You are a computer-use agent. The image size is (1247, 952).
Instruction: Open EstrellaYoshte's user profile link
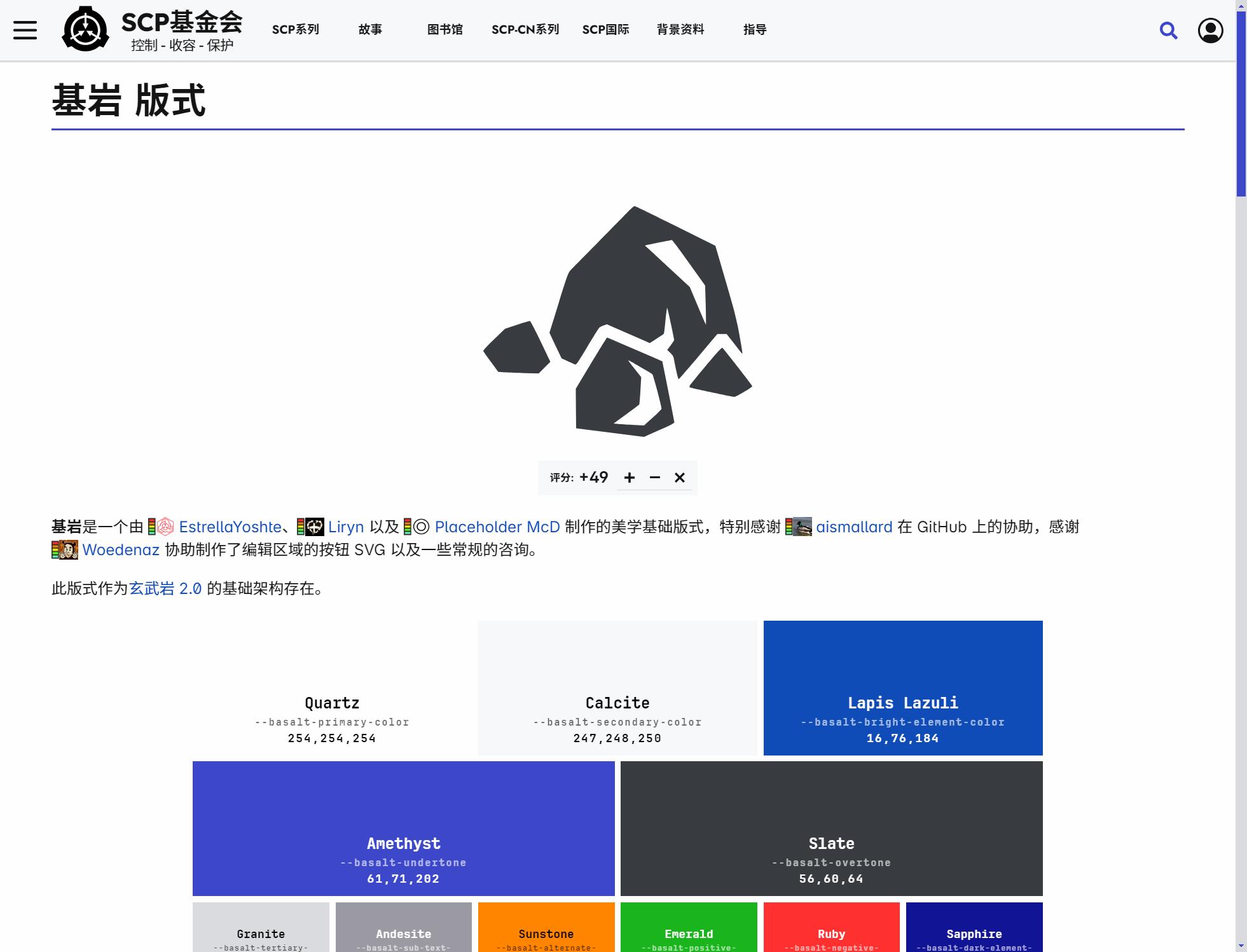(x=230, y=527)
